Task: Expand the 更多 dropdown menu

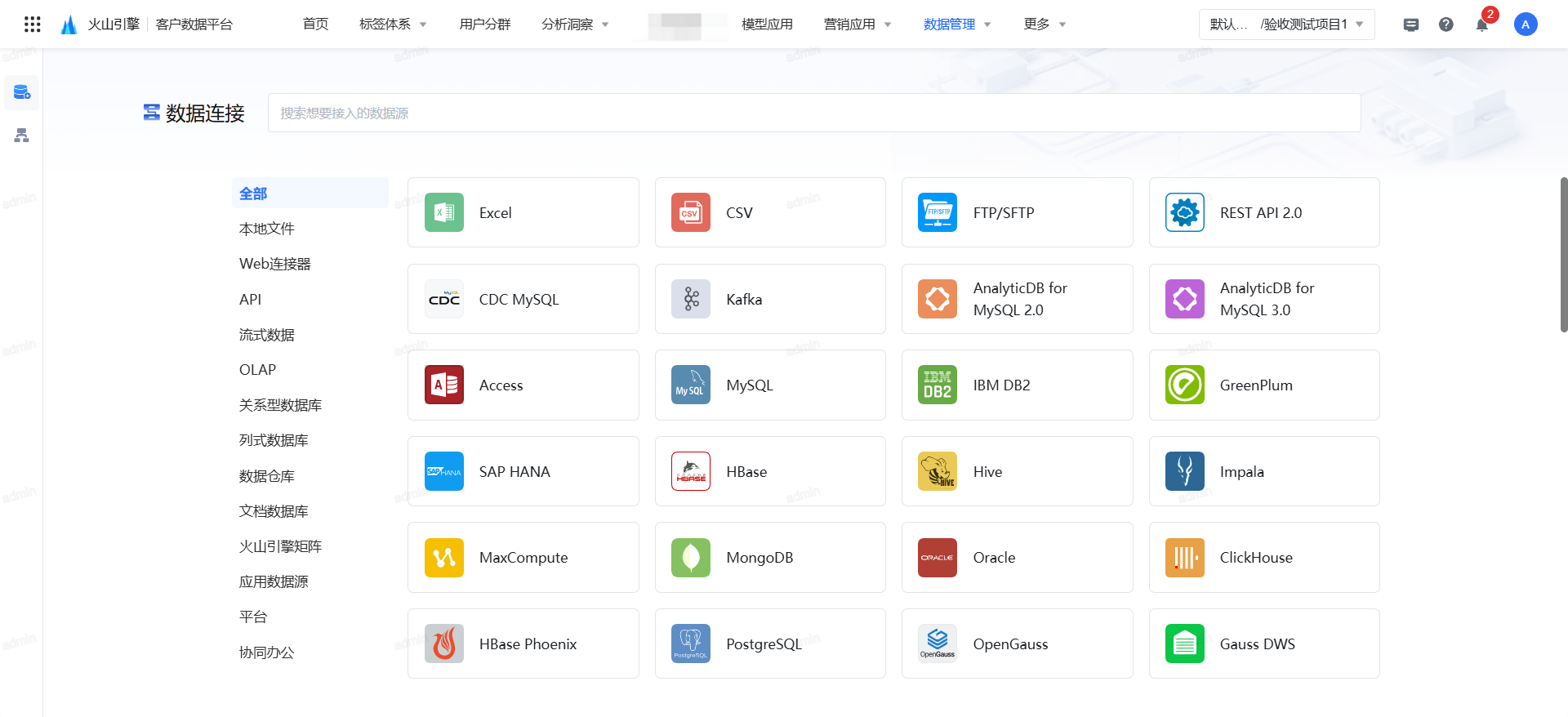Action: point(1045,24)
